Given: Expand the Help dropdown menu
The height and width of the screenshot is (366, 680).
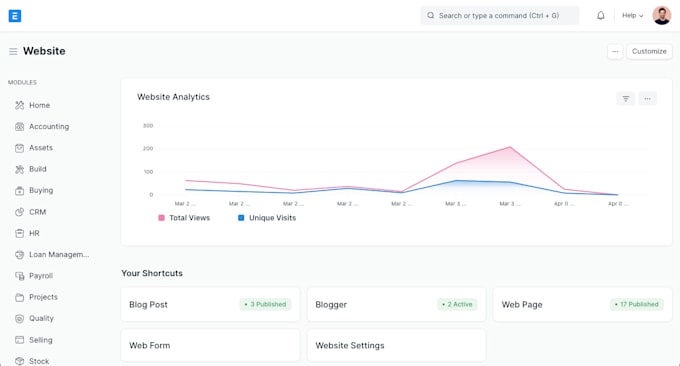Looking at the screenshot, I should pyautogui.click(x=632, y=16).
